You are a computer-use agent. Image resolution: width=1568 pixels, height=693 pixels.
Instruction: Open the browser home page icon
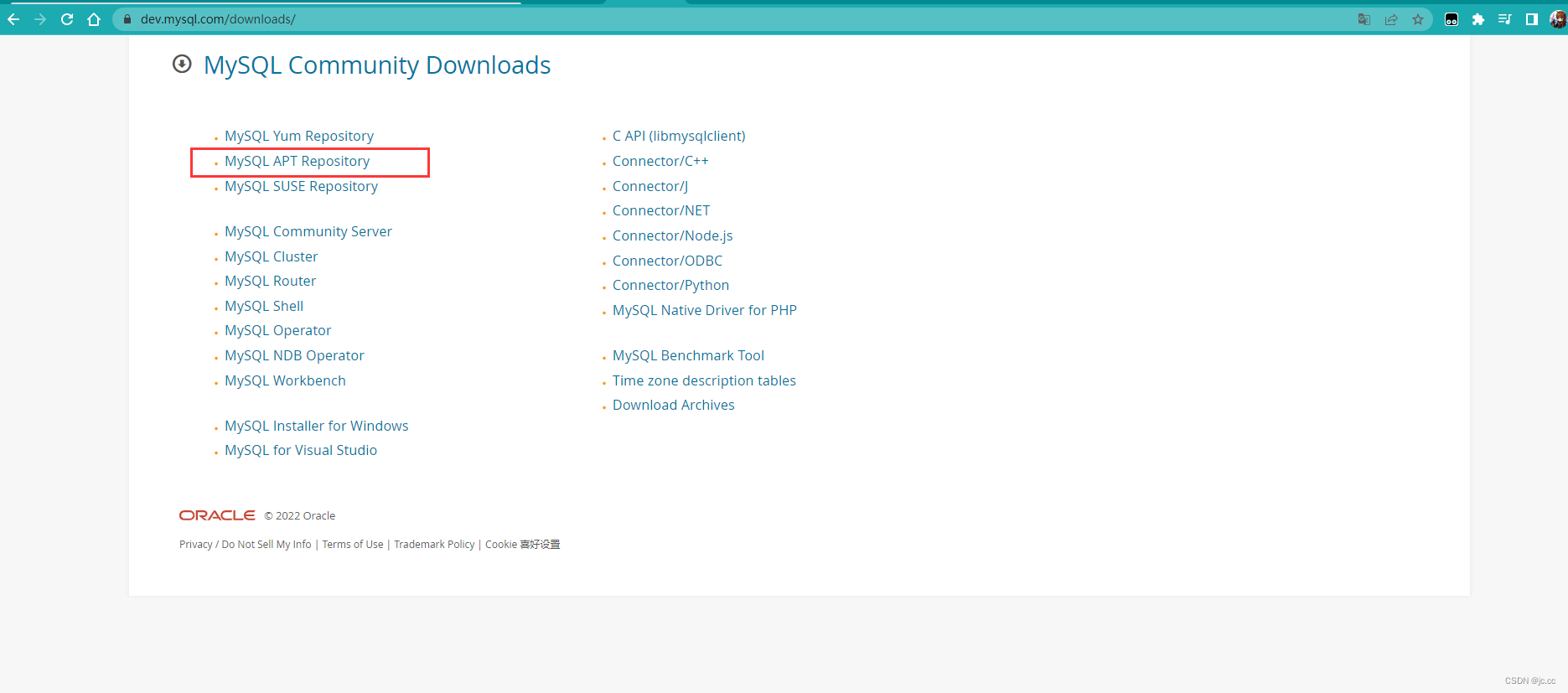(x=94, y=19)
